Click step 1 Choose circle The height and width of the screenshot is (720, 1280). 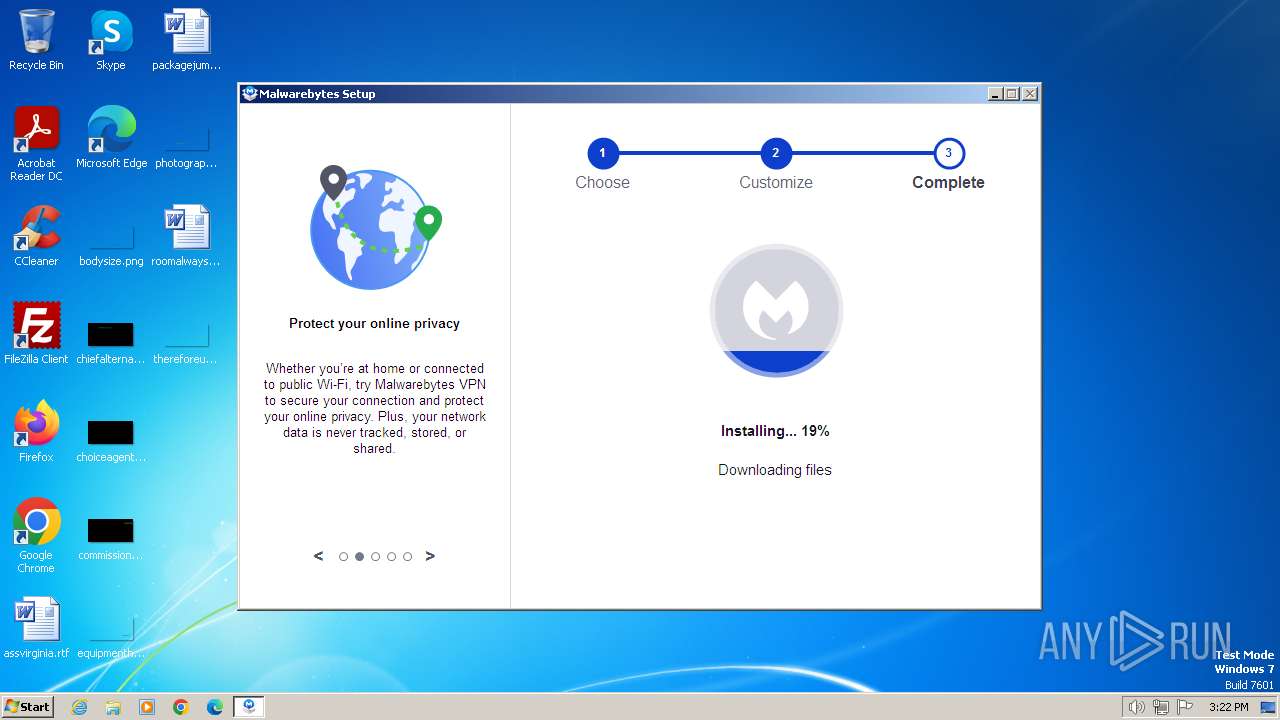603,153
